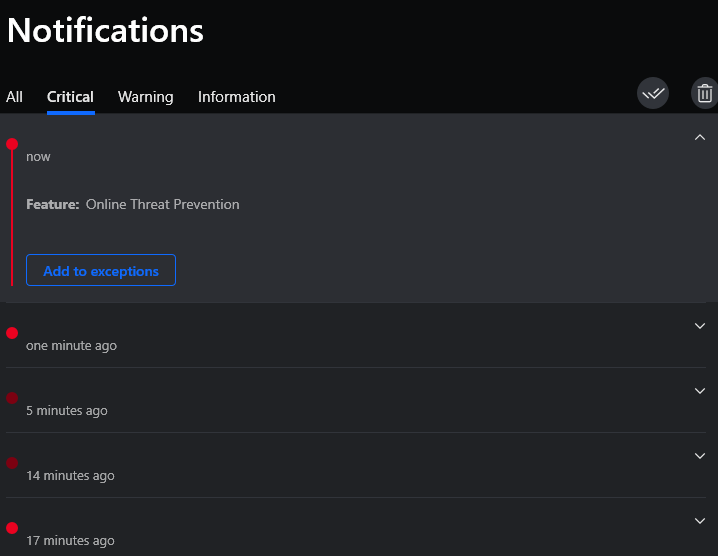Click dark red dot beside 14 minutes ago

[12, 463]
